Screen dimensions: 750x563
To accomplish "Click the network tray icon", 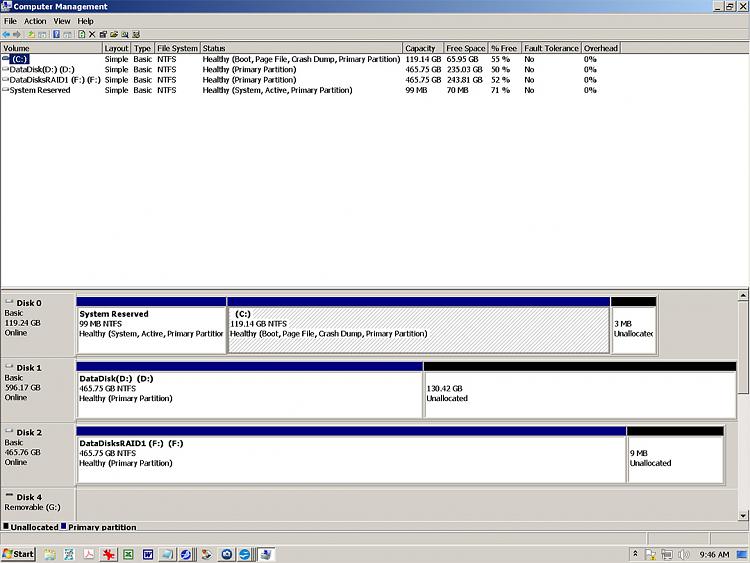I will (667, 554).
